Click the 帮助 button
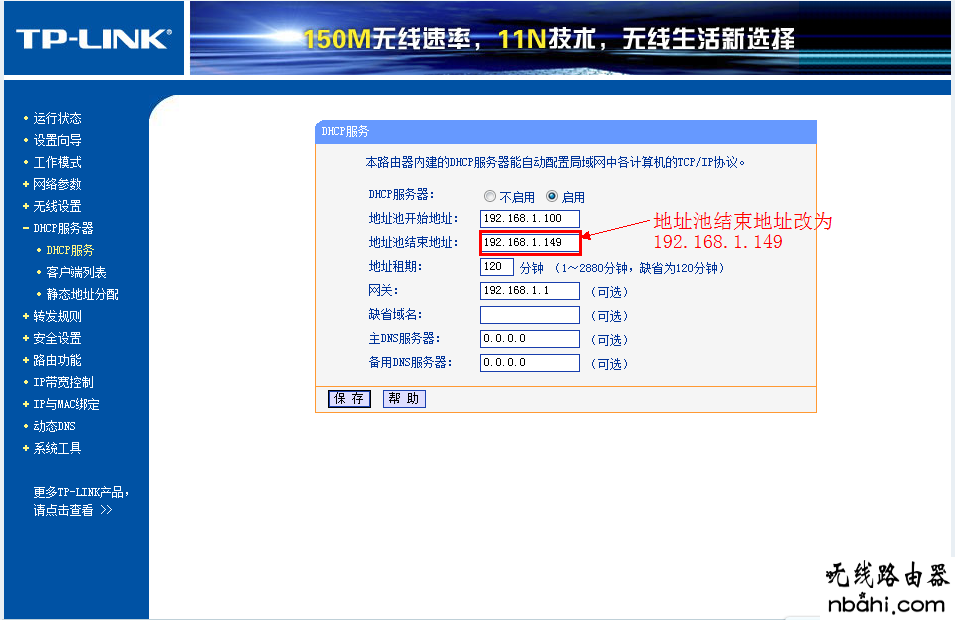 pyautogui.click(x=404, y=399)
